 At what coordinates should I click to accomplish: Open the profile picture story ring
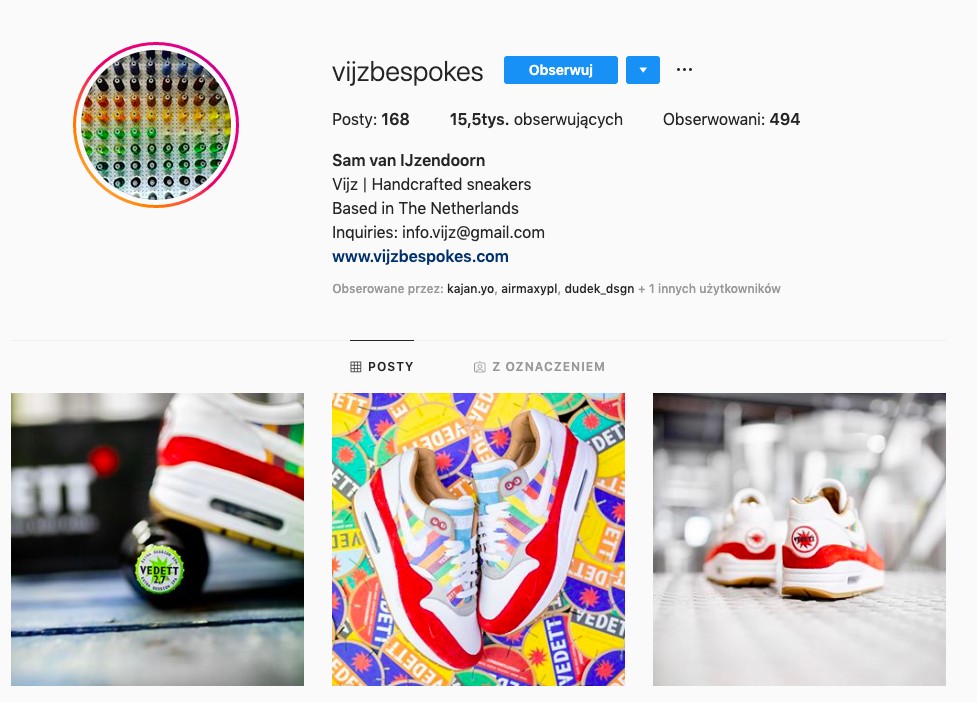point(156,125)
